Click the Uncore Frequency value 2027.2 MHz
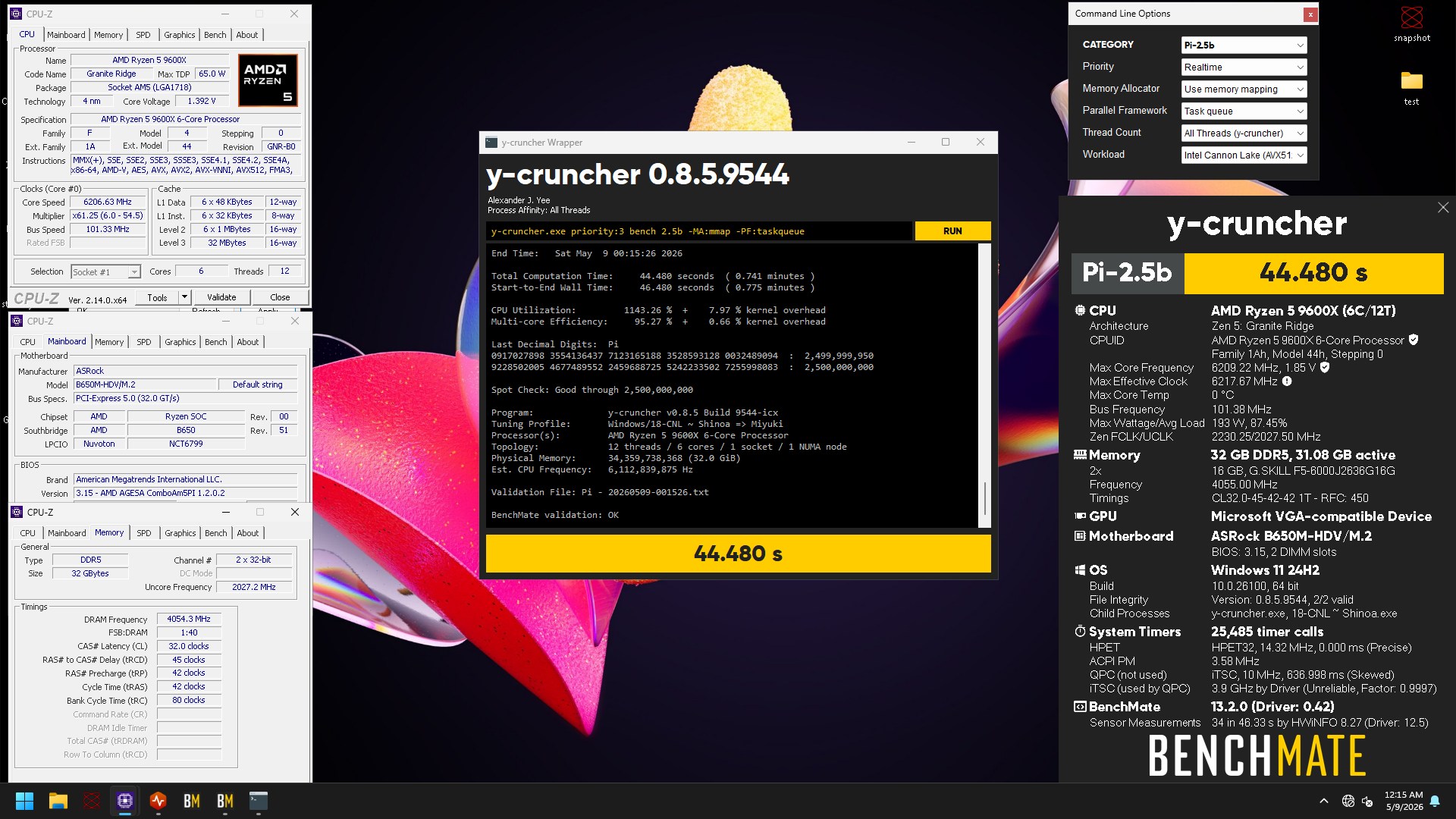 [x=254, y=588]
